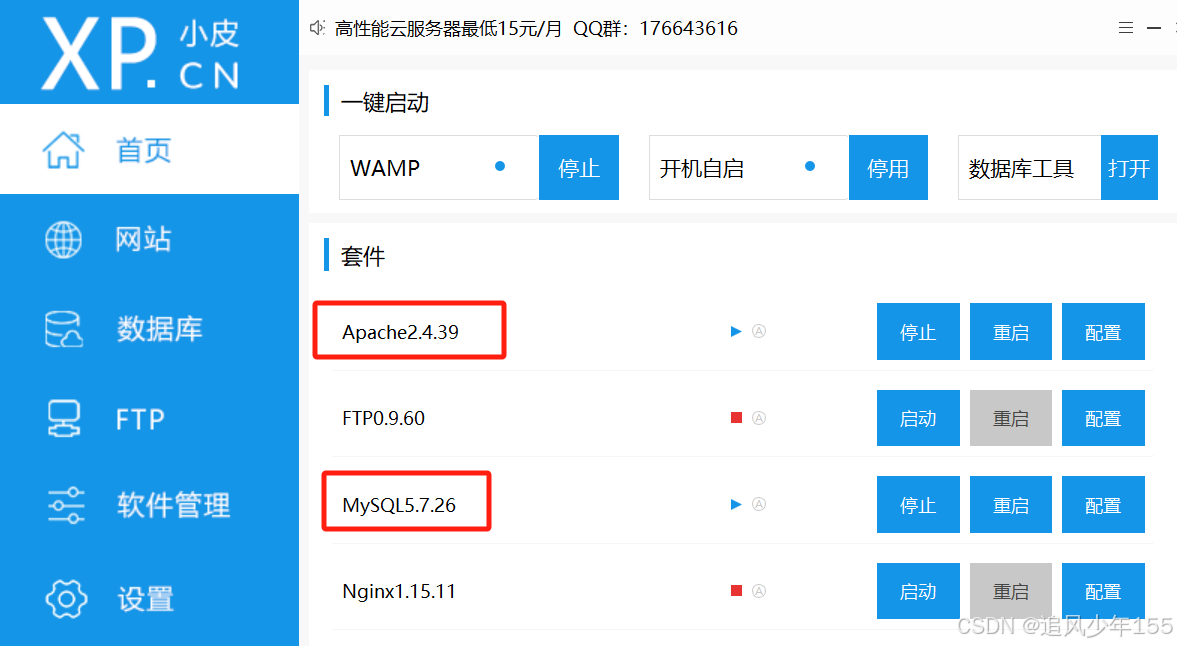Open the 数据库 database icon
1177x646 pixels.
pyautogui.click(x=64, y=329)
